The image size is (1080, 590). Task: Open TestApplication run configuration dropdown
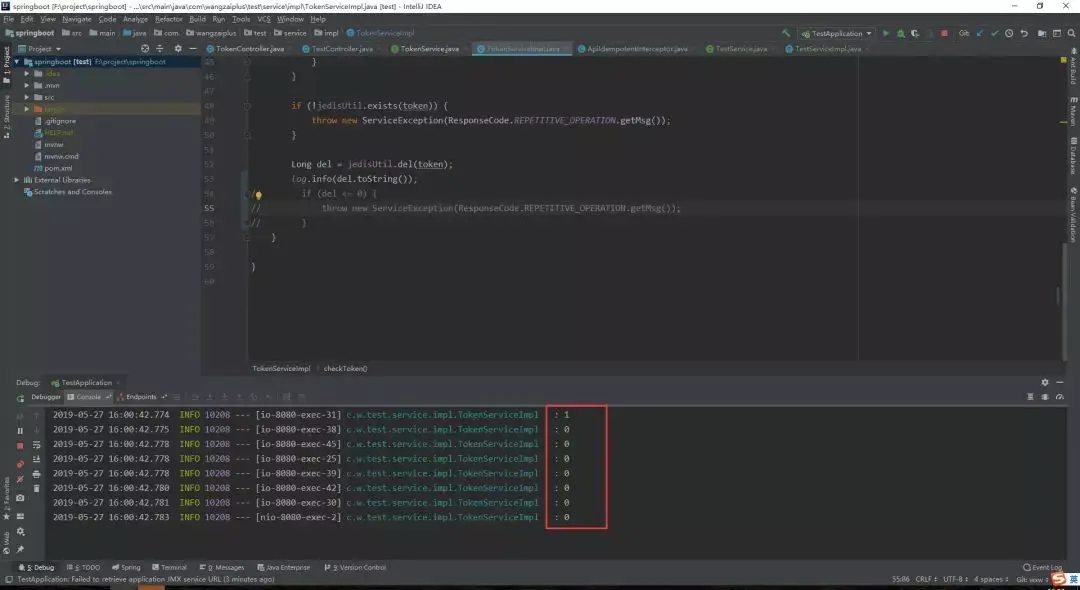coord(836,33)
